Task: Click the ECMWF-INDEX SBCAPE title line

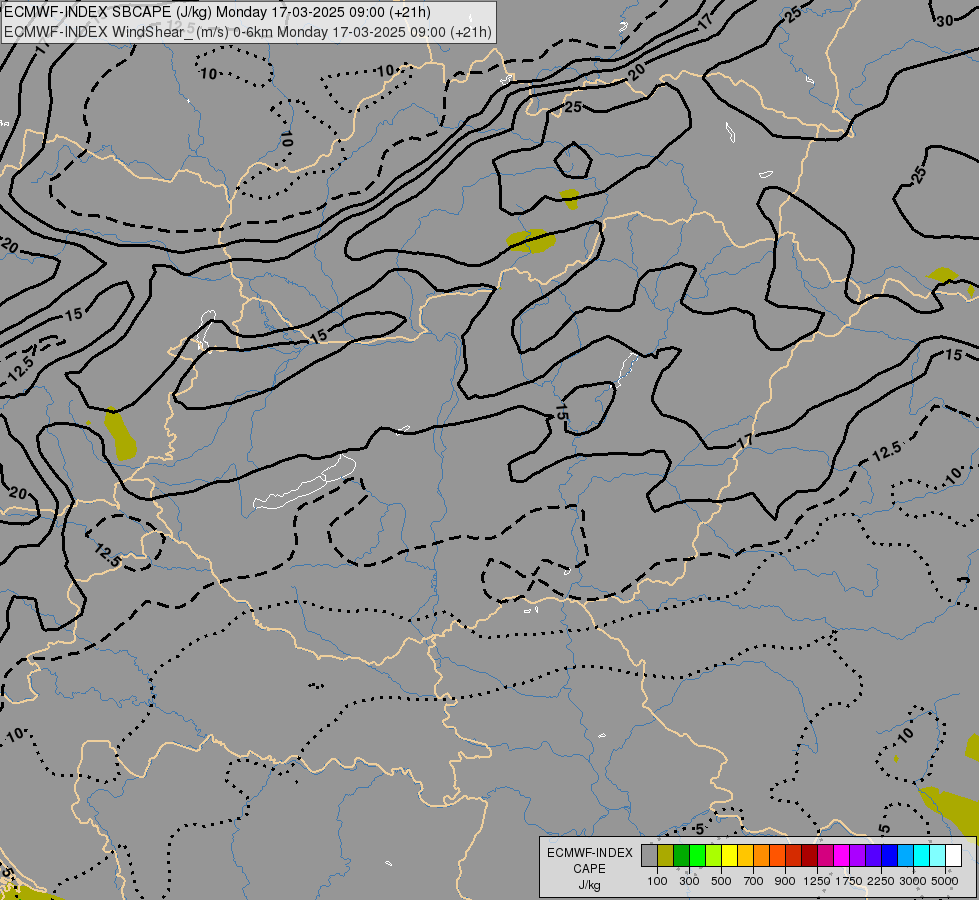Action: click(217, 12)
